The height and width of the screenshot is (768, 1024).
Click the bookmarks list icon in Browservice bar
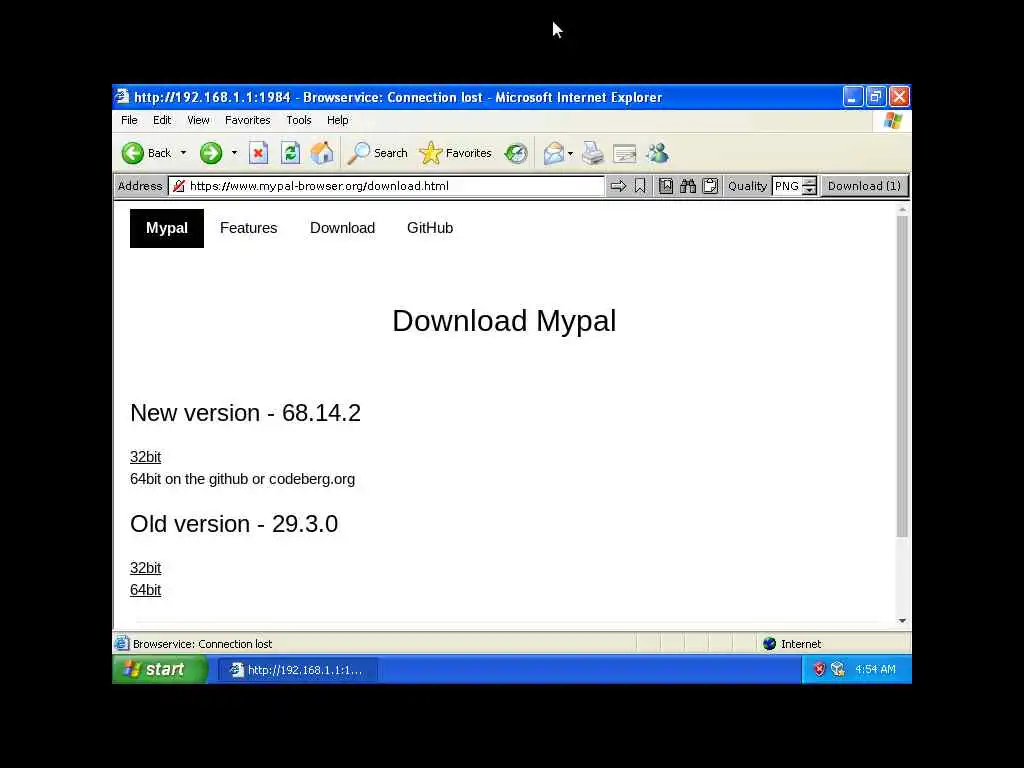(x=665, y=186)
